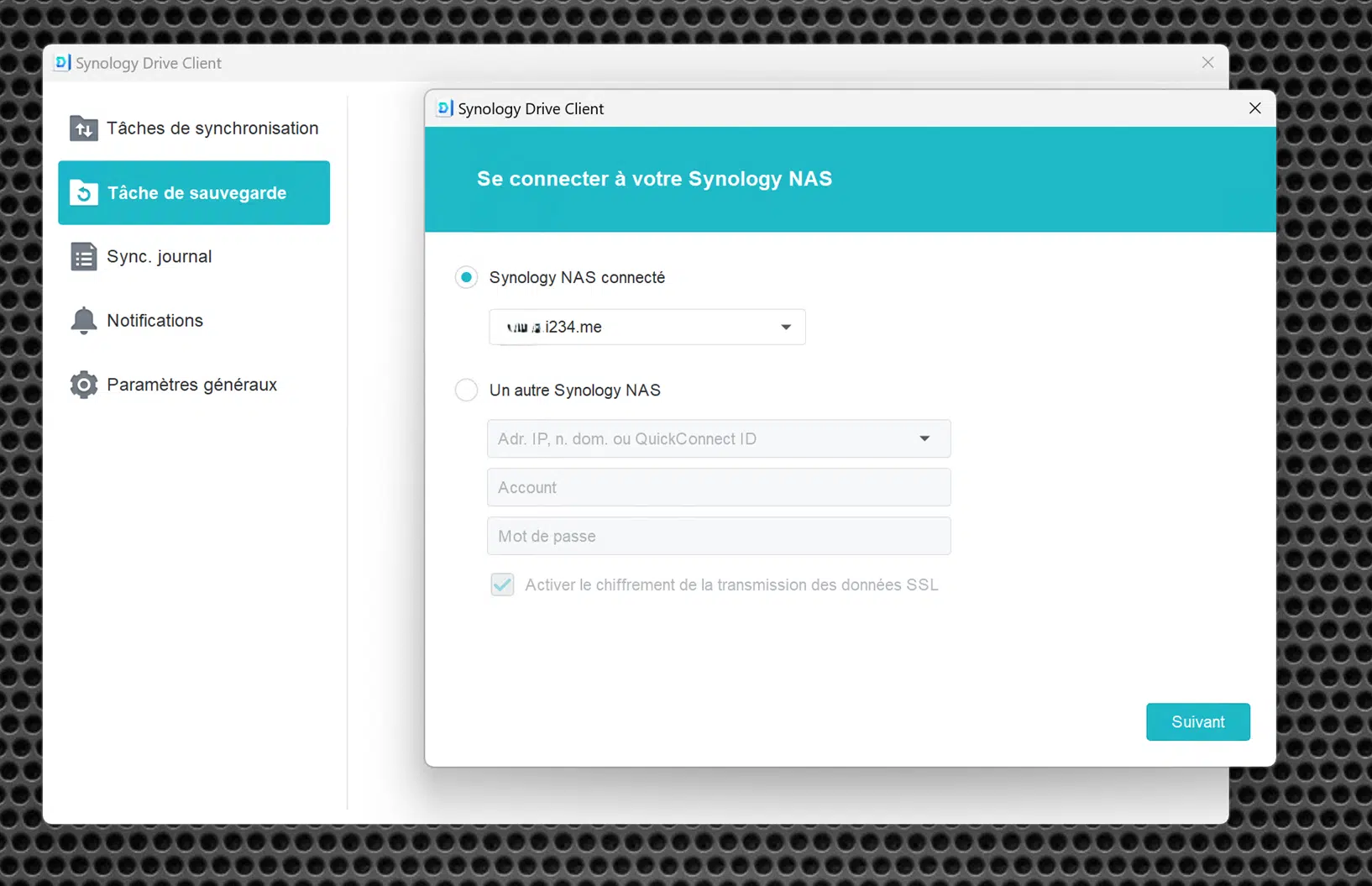Expand the IP address or QuickConnect ID dropdown arrow
This screenshot has height=886, width=1372.
click(924, 438)
